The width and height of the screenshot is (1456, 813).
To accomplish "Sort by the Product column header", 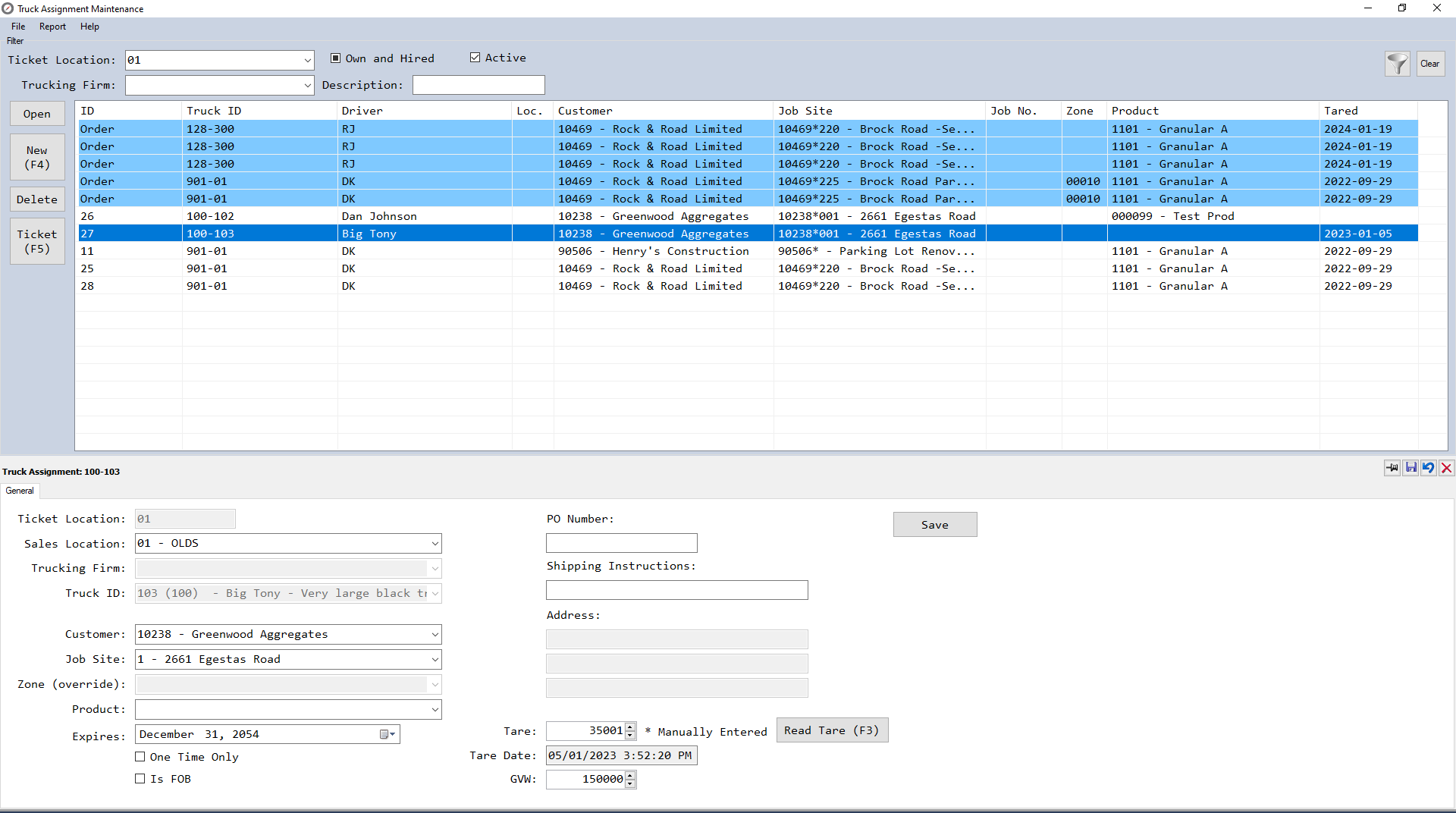I will click(1213, 111).
